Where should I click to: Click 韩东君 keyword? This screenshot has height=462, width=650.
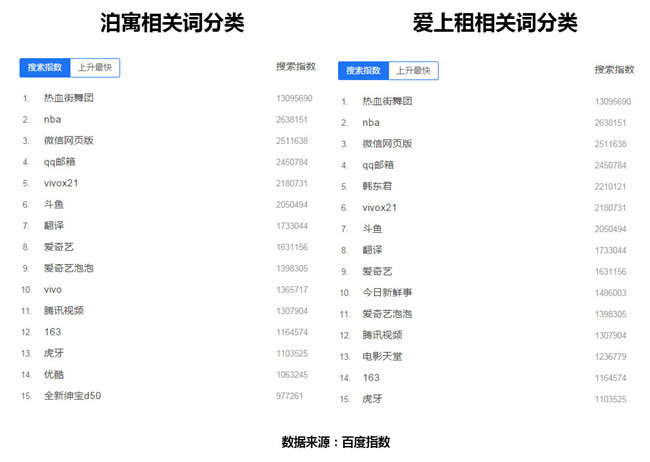[x=377, y=186]
